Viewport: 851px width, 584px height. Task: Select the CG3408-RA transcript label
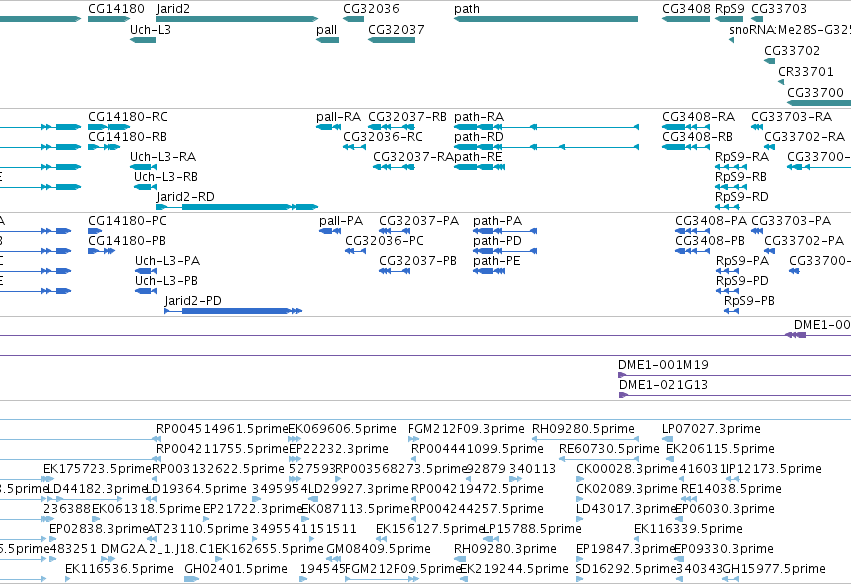698,117
